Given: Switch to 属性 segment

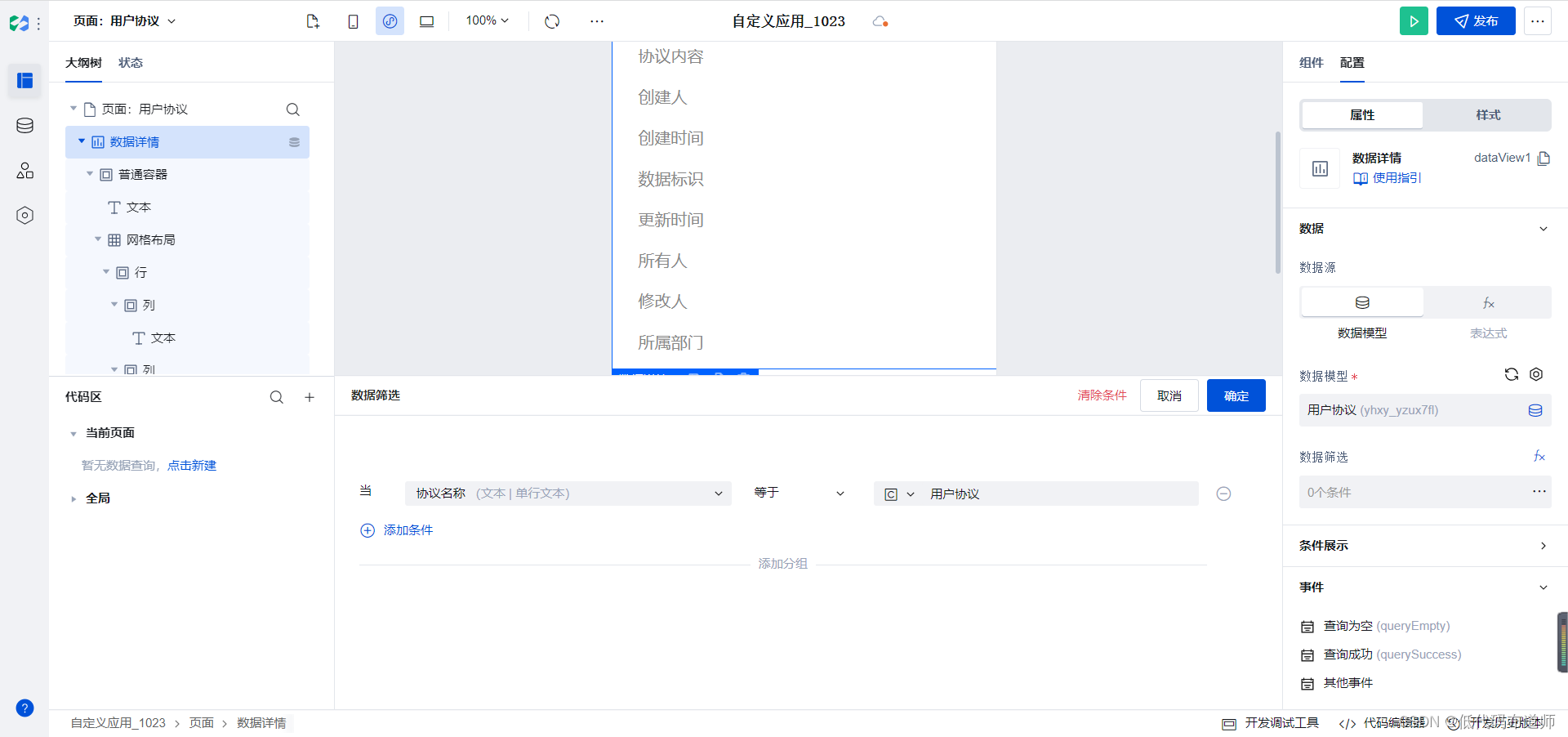Looking at the screenshot, I should [1362, 115].
